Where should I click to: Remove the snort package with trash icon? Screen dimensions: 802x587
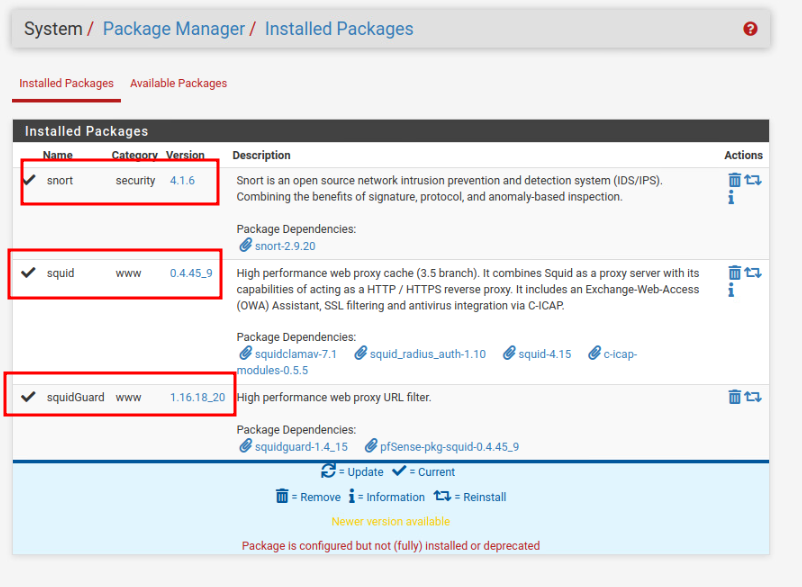point(734,180)
